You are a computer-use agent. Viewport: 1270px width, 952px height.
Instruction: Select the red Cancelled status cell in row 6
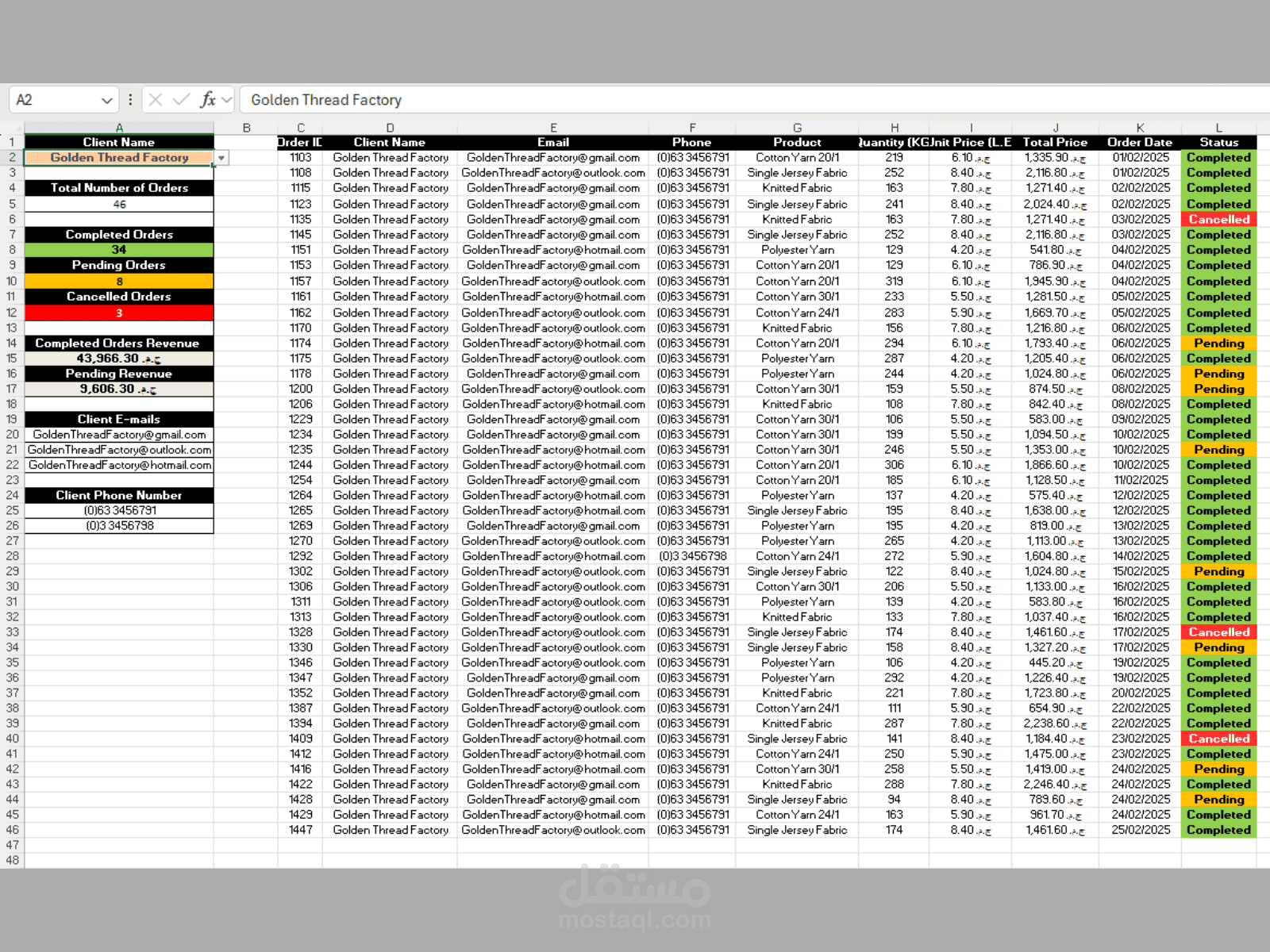click(1218, 219)
